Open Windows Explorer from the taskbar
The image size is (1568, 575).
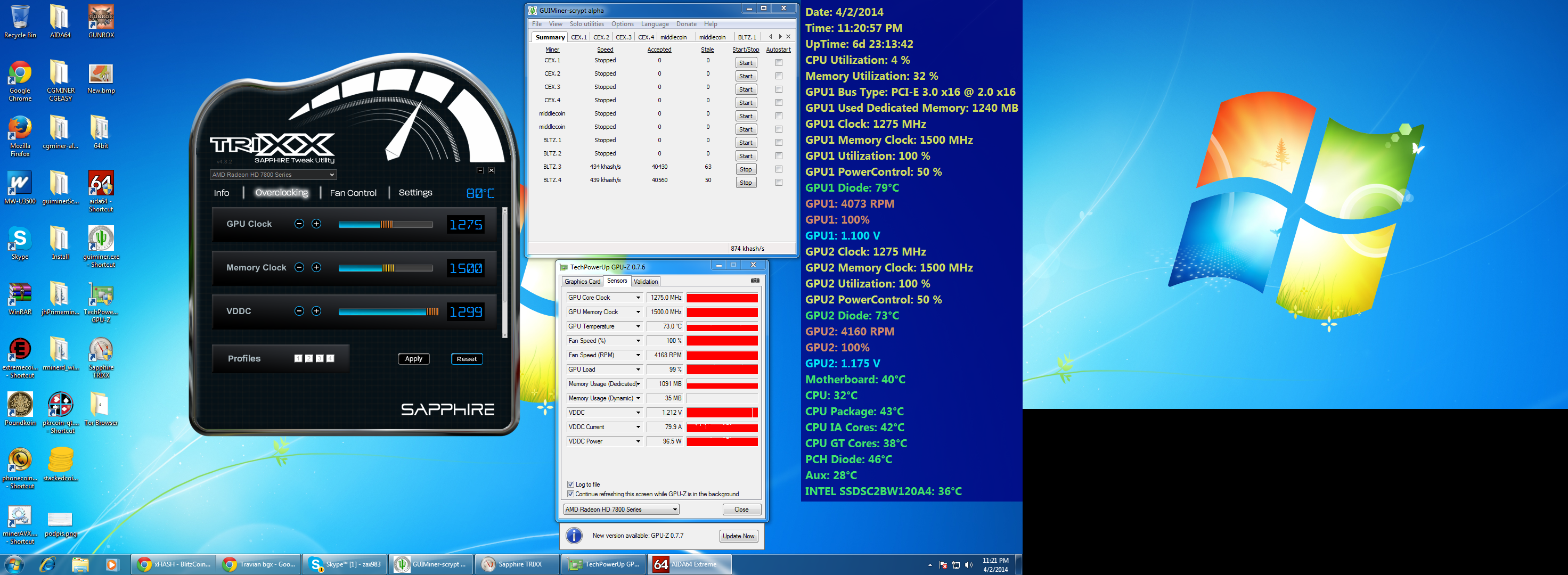[80, 565]
